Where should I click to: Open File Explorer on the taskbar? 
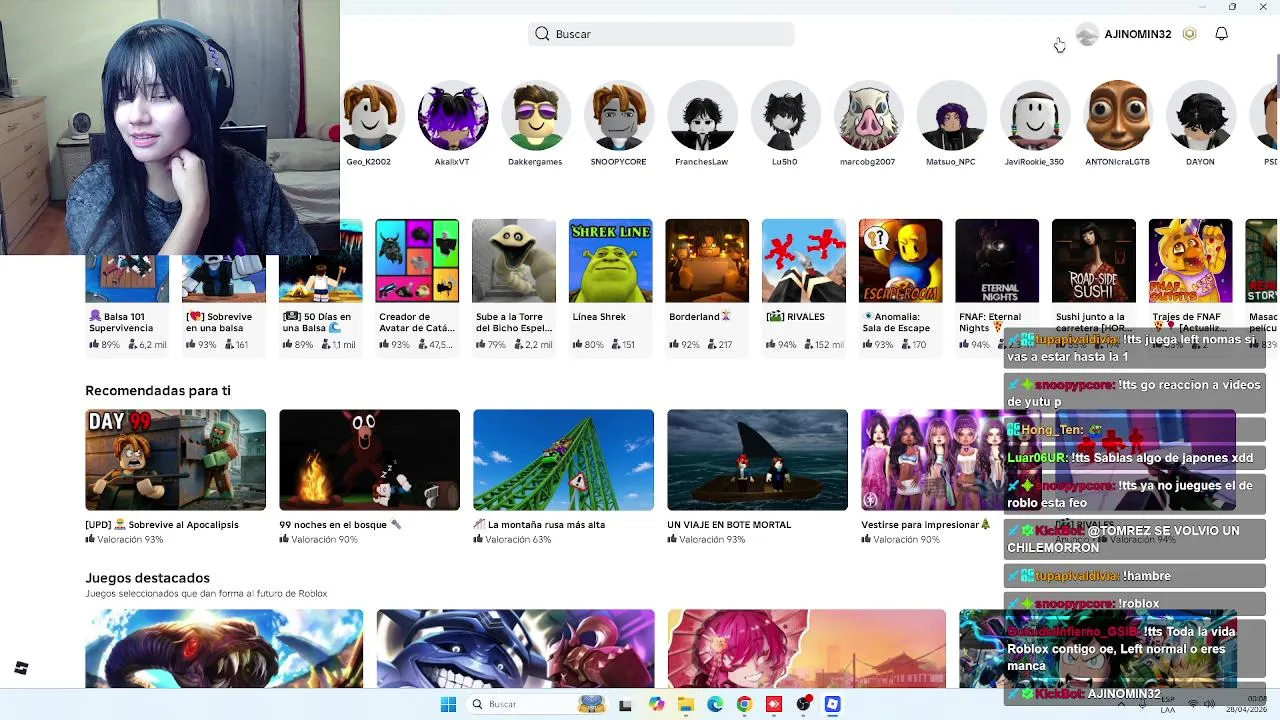(685, 705)
